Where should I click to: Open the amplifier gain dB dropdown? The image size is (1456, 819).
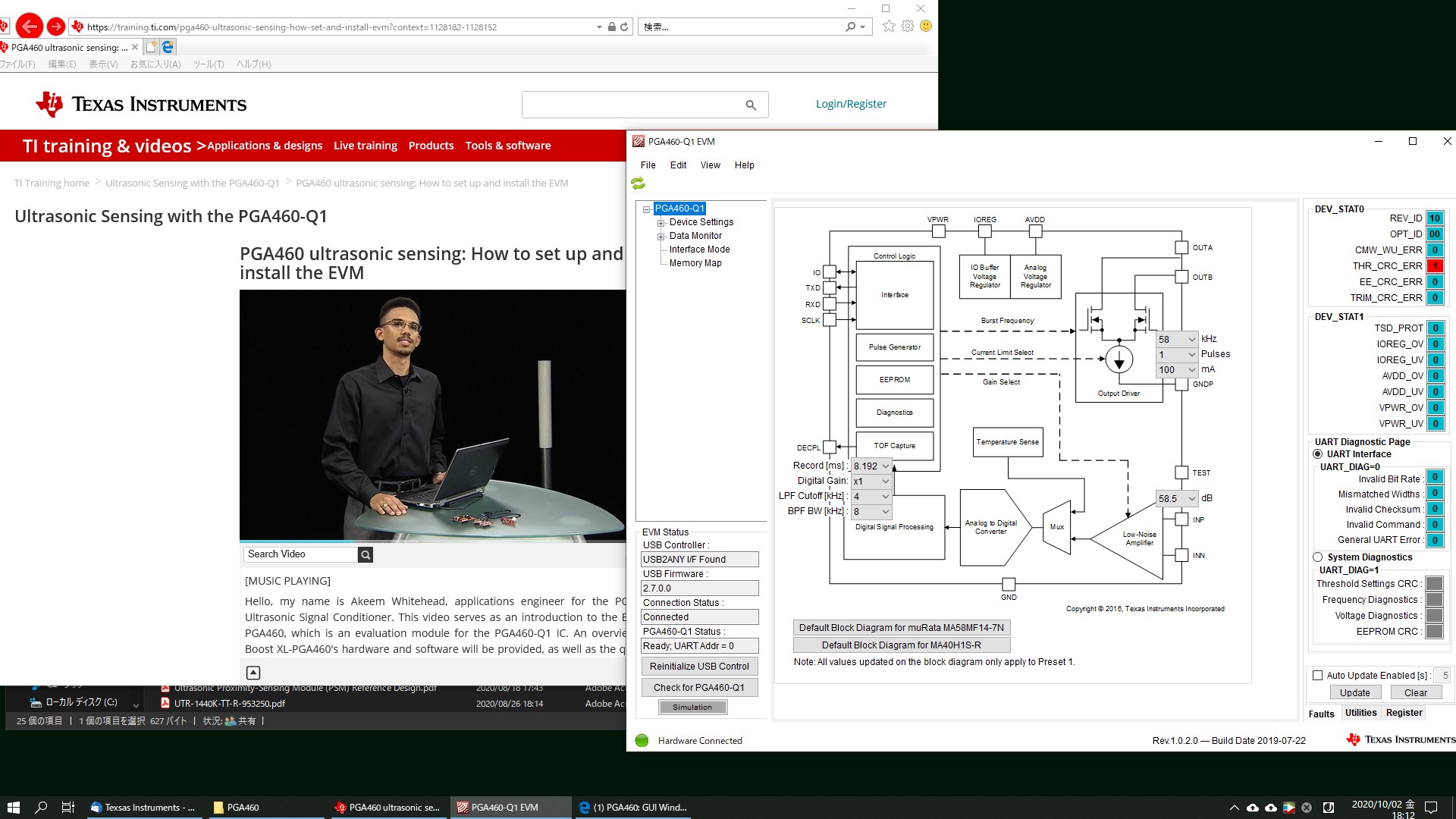pyautogui.click(x=1177, y=499)
